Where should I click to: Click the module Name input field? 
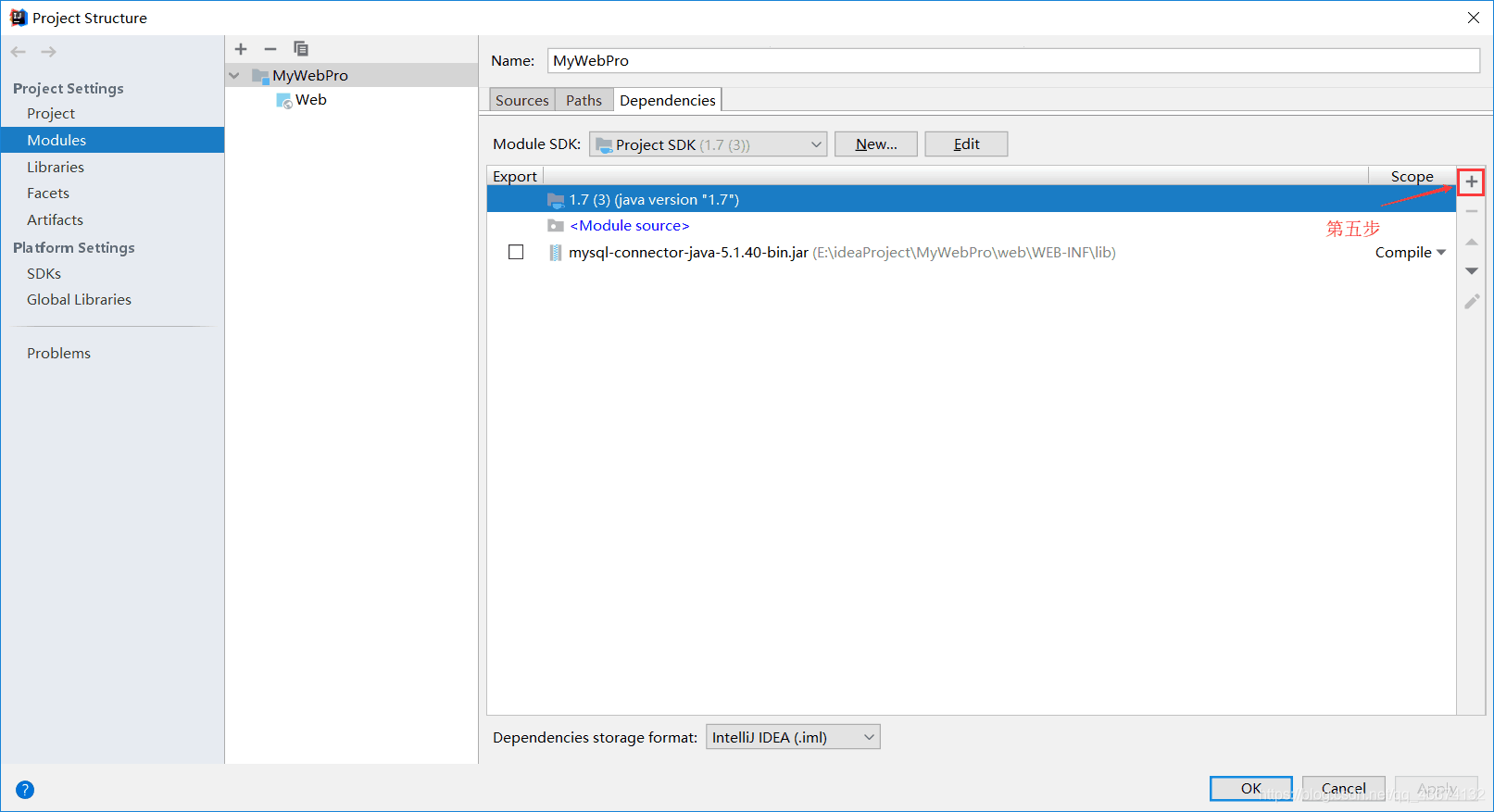click(1013, 61)
